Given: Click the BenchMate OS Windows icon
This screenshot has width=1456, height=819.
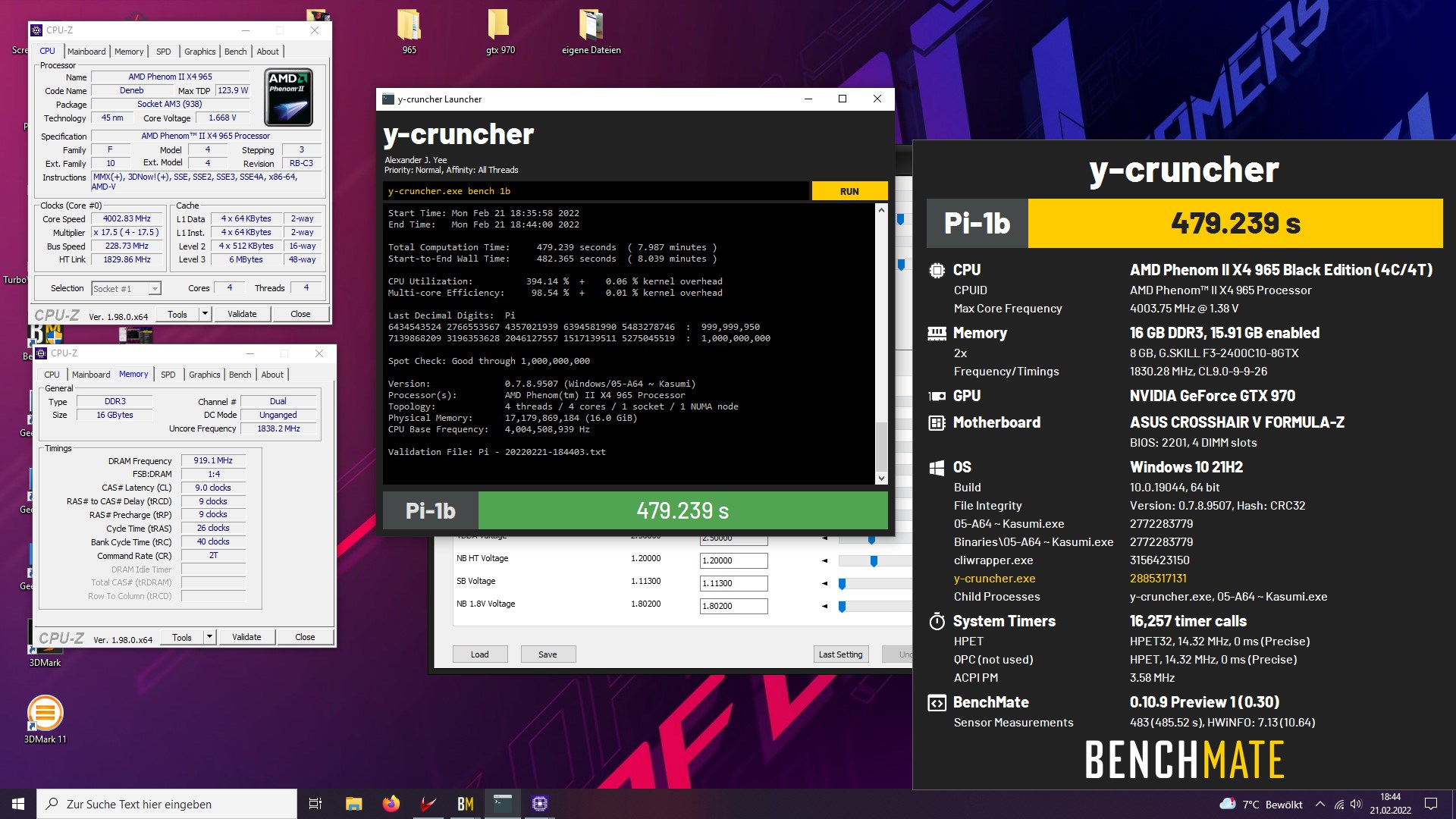Looking at the screenshot, I should point(937,468).
